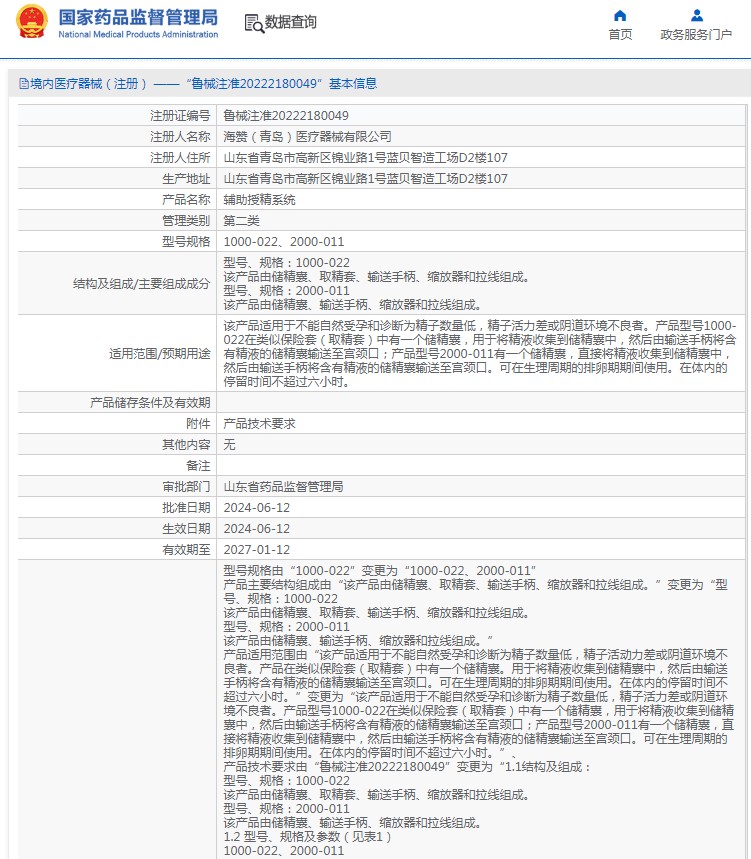Click change note line starting 产品技术要求由
This screenshot has height=859, width=751.
(408, 766)
